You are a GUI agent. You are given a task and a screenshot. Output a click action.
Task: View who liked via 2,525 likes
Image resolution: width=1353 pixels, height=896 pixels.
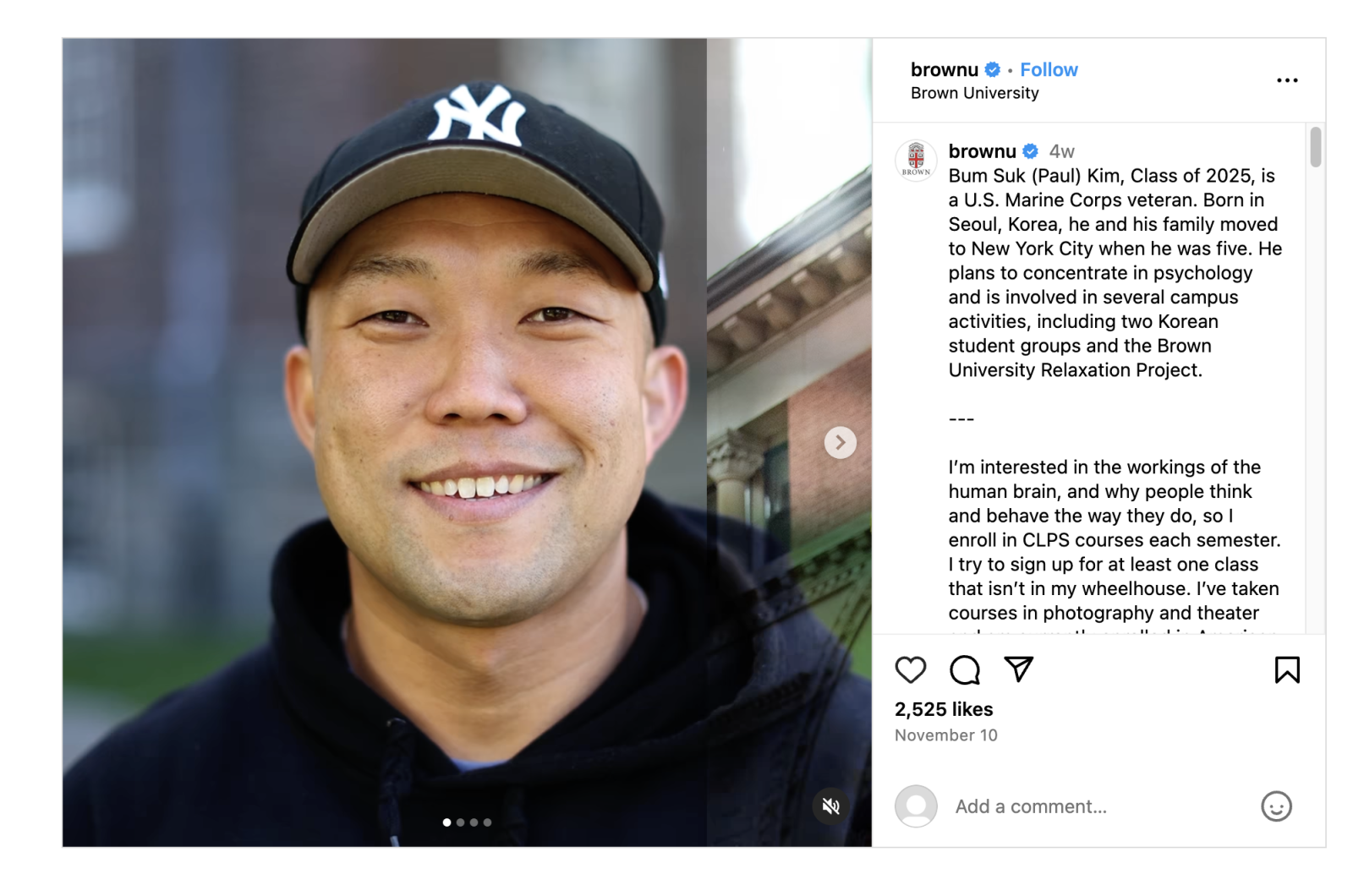(944, 709)
